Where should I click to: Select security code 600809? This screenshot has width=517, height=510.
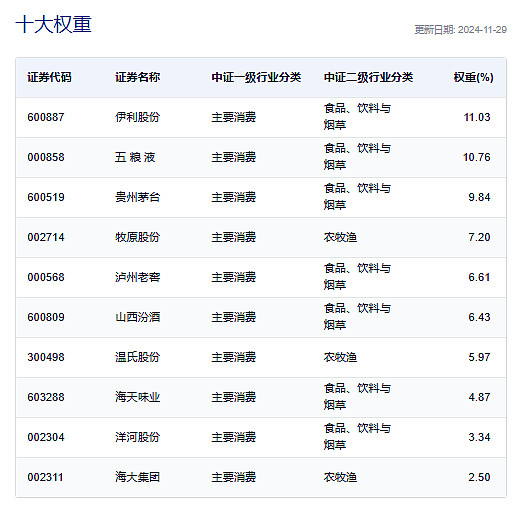[x=46, y=317]
